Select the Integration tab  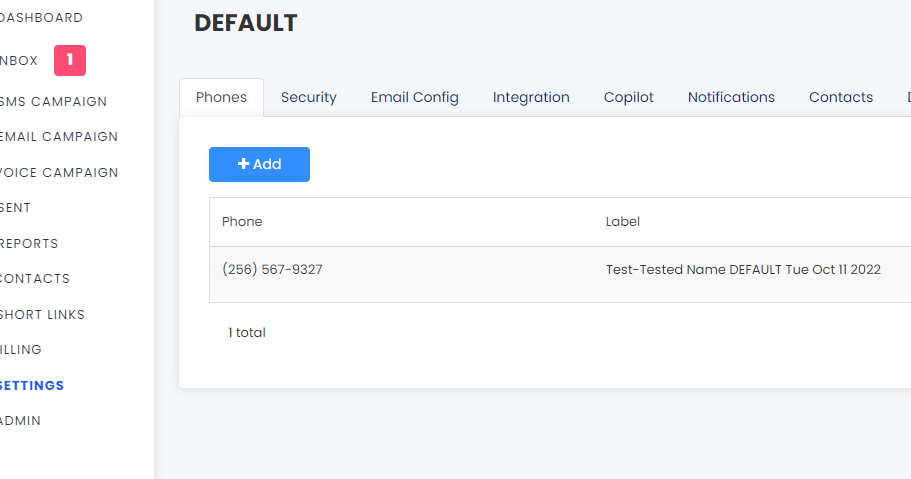coord(531,97)
